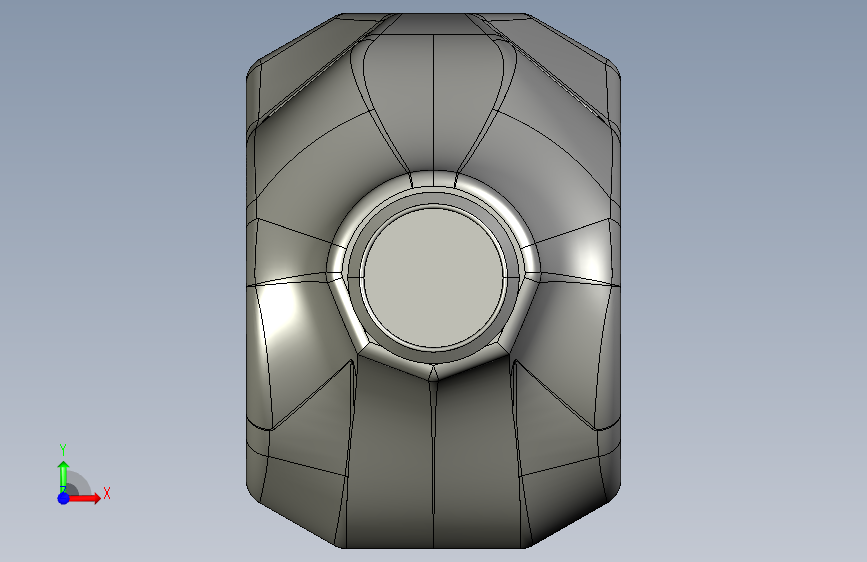This screenshot has width=867, height=562.
Task: Click the red X axis arrow of the triad
Action: pos(84,498)
